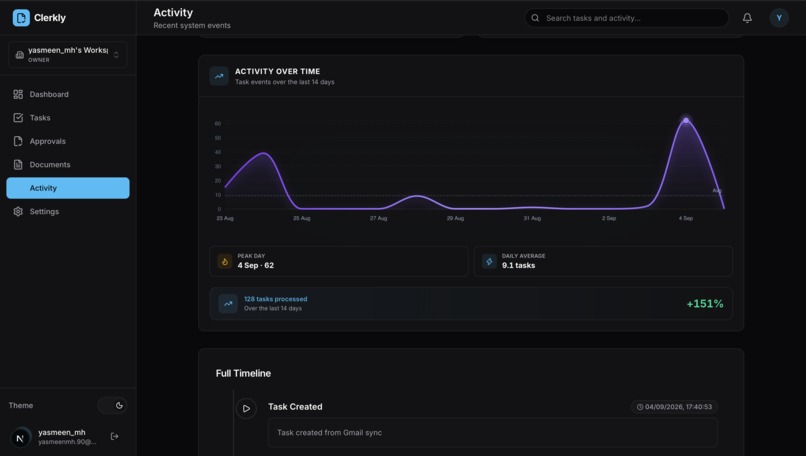Click the 4 Sep peak point on chart

click(x=686, y=120)
